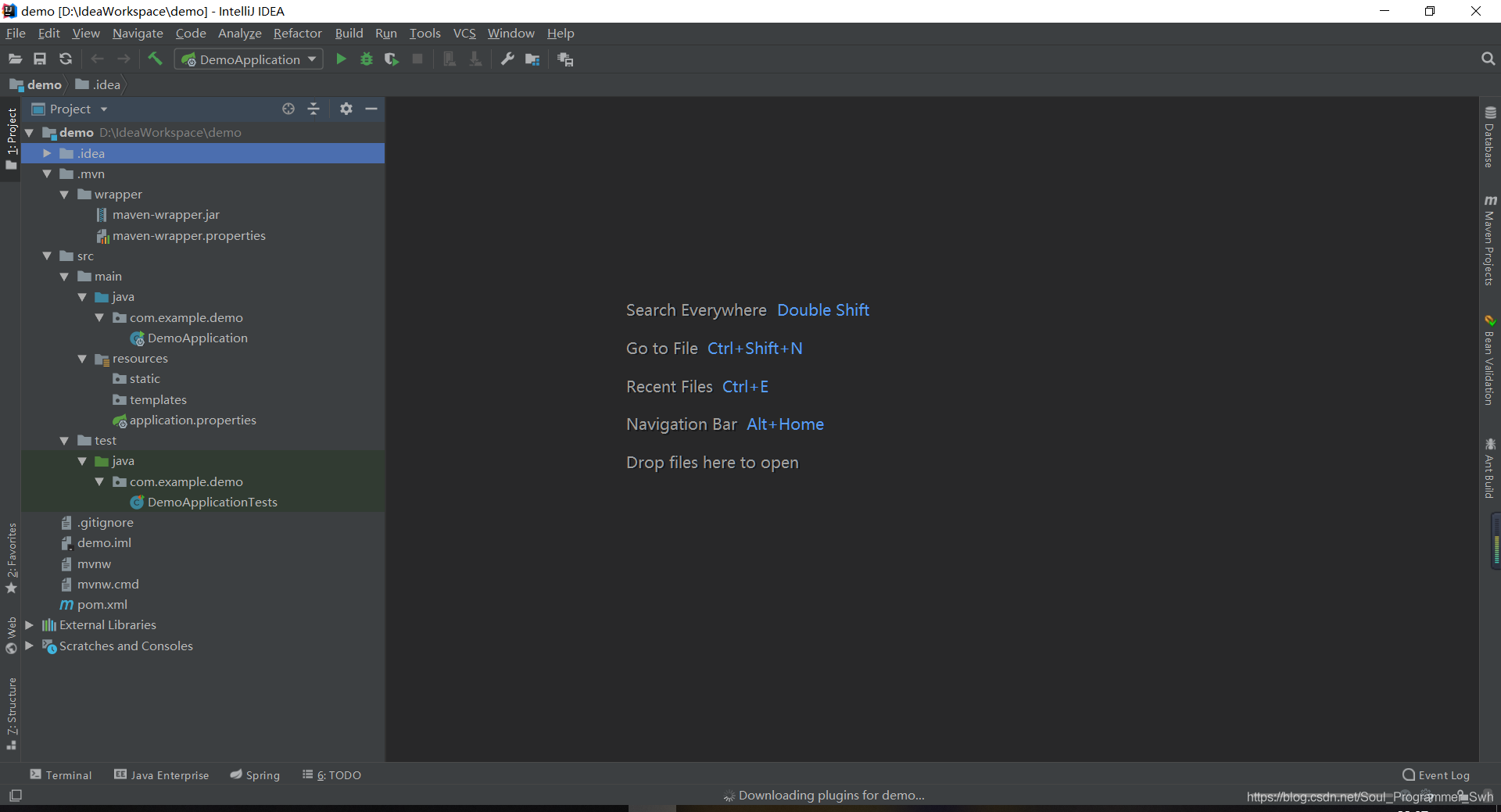The width and height of the screenshot is (1501, 812).
Task: Select DemoApplicationTests class
Action: pyautogui.click(x=212, y=503)
